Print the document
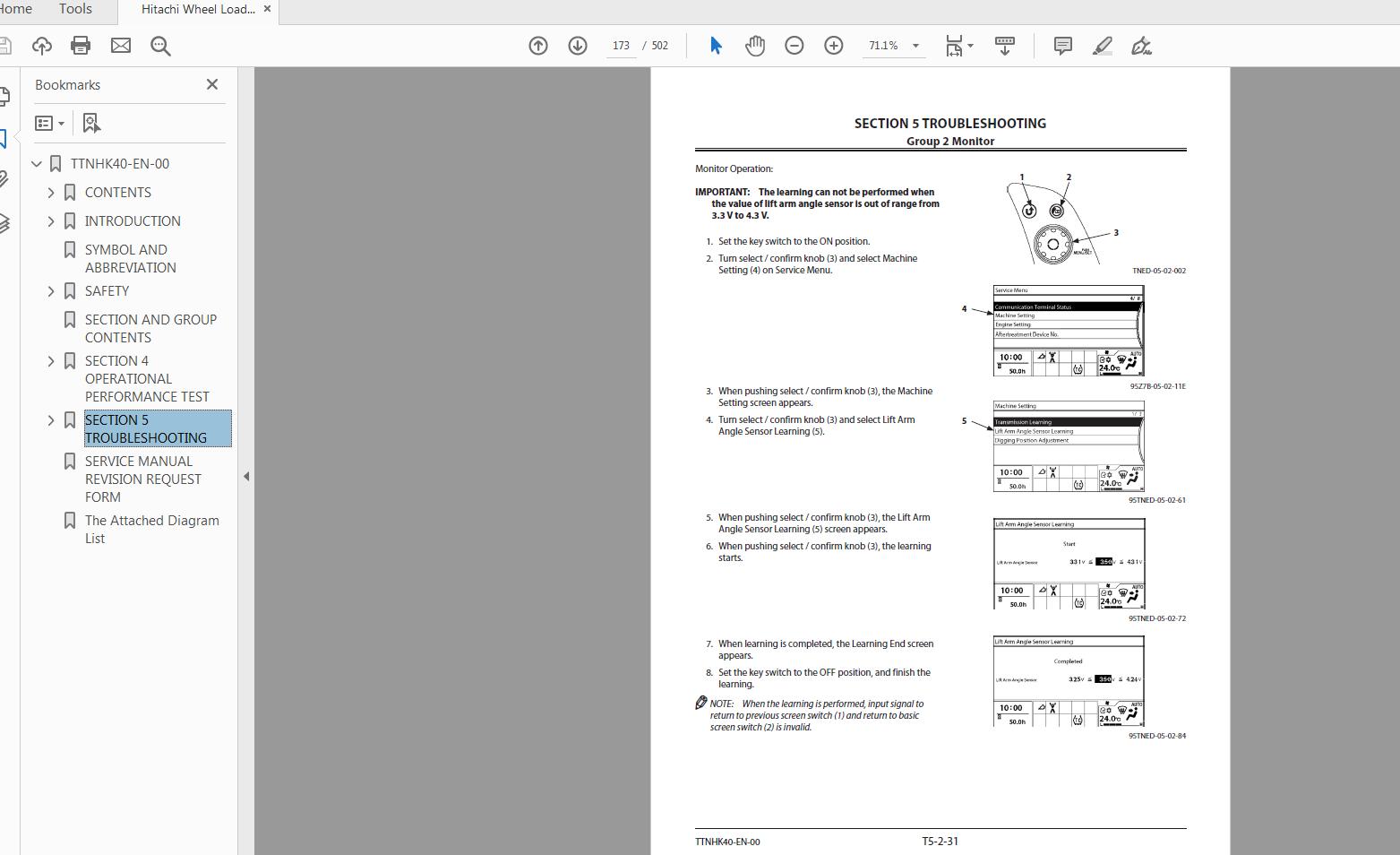 pos(81,45)
